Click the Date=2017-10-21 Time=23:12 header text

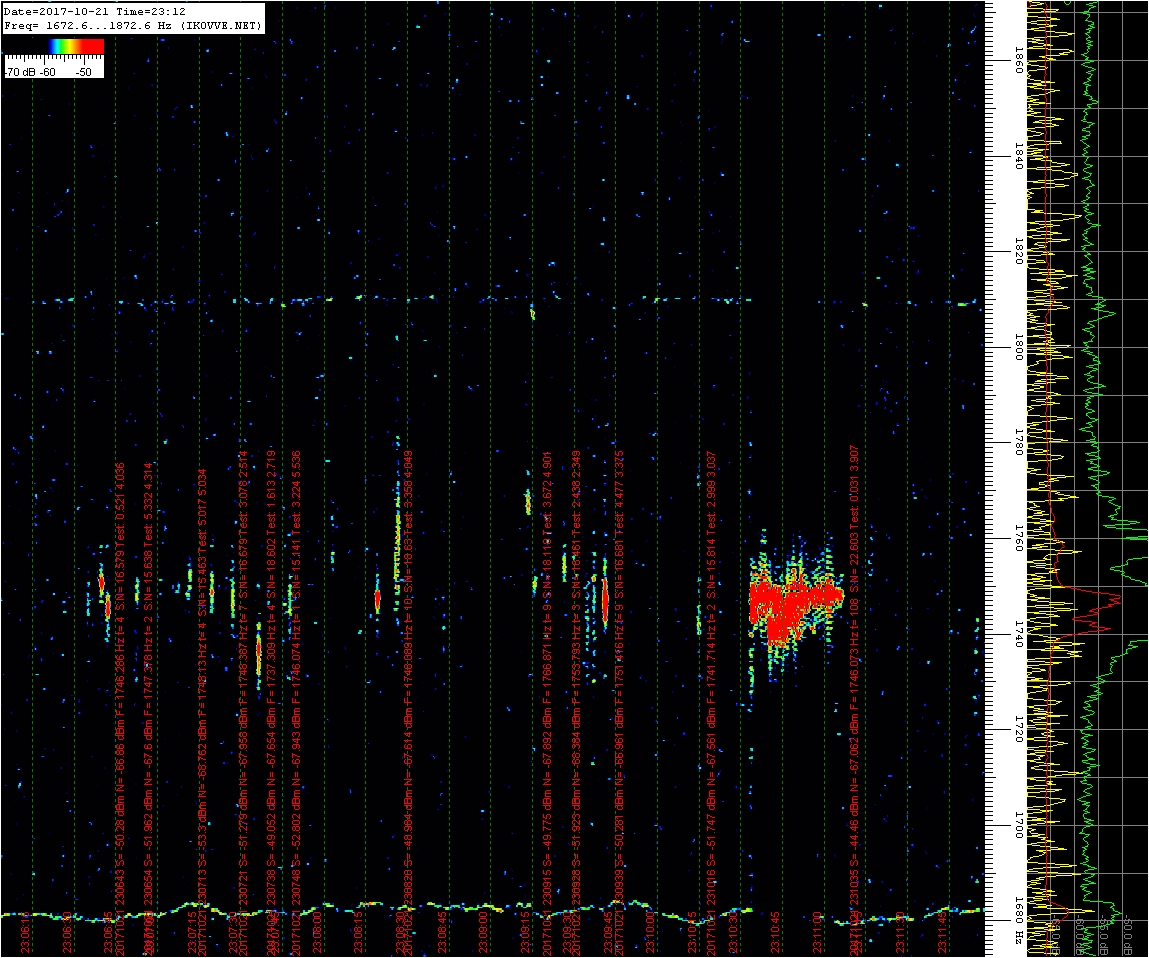click(95, 12)
